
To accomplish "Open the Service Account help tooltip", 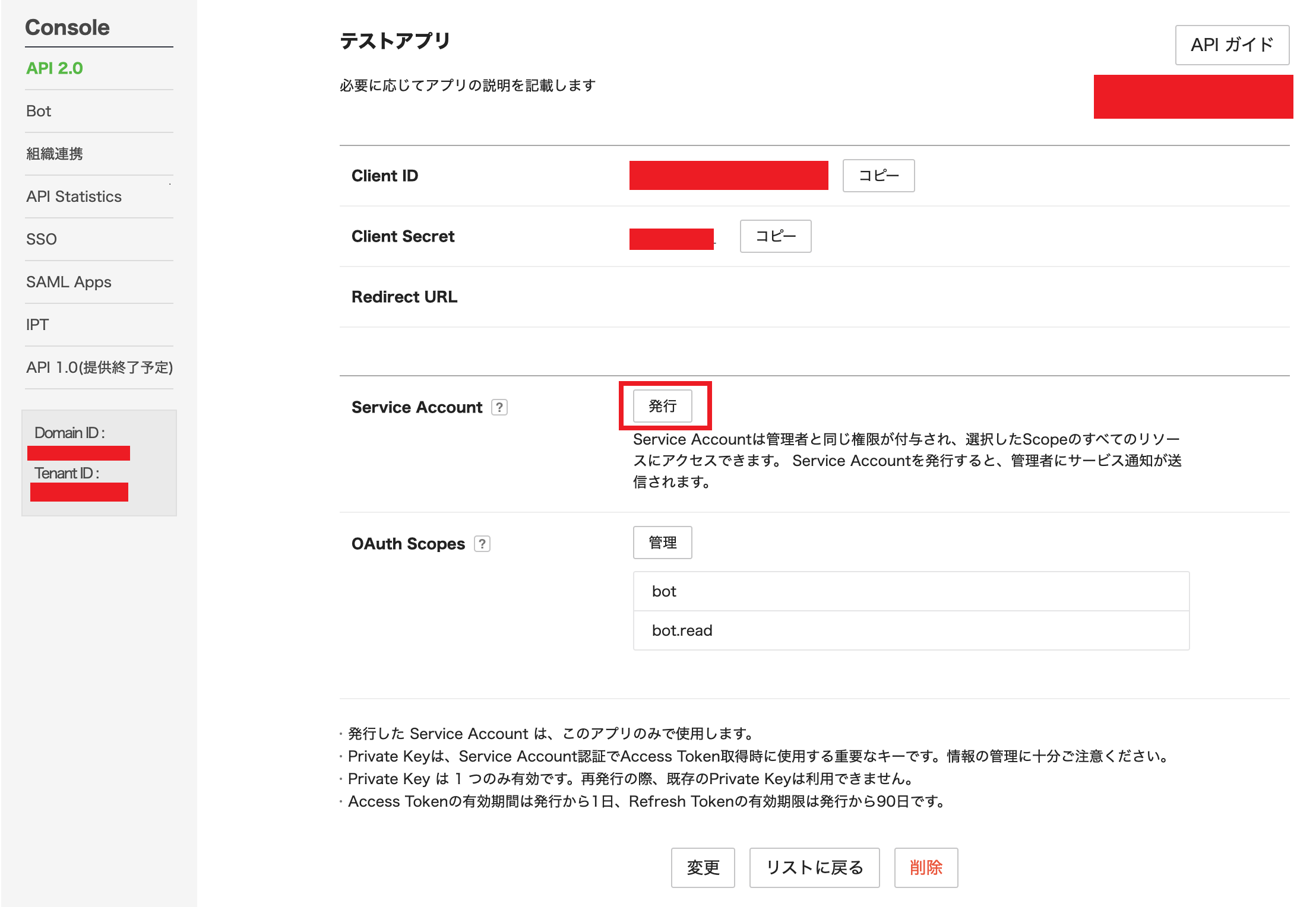I will point(499,407).
